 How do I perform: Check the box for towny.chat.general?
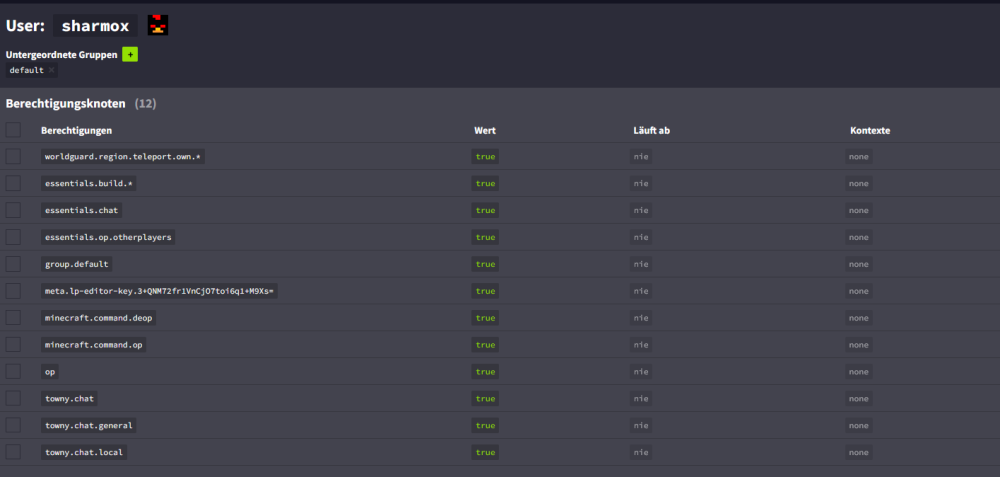point(13,425)
